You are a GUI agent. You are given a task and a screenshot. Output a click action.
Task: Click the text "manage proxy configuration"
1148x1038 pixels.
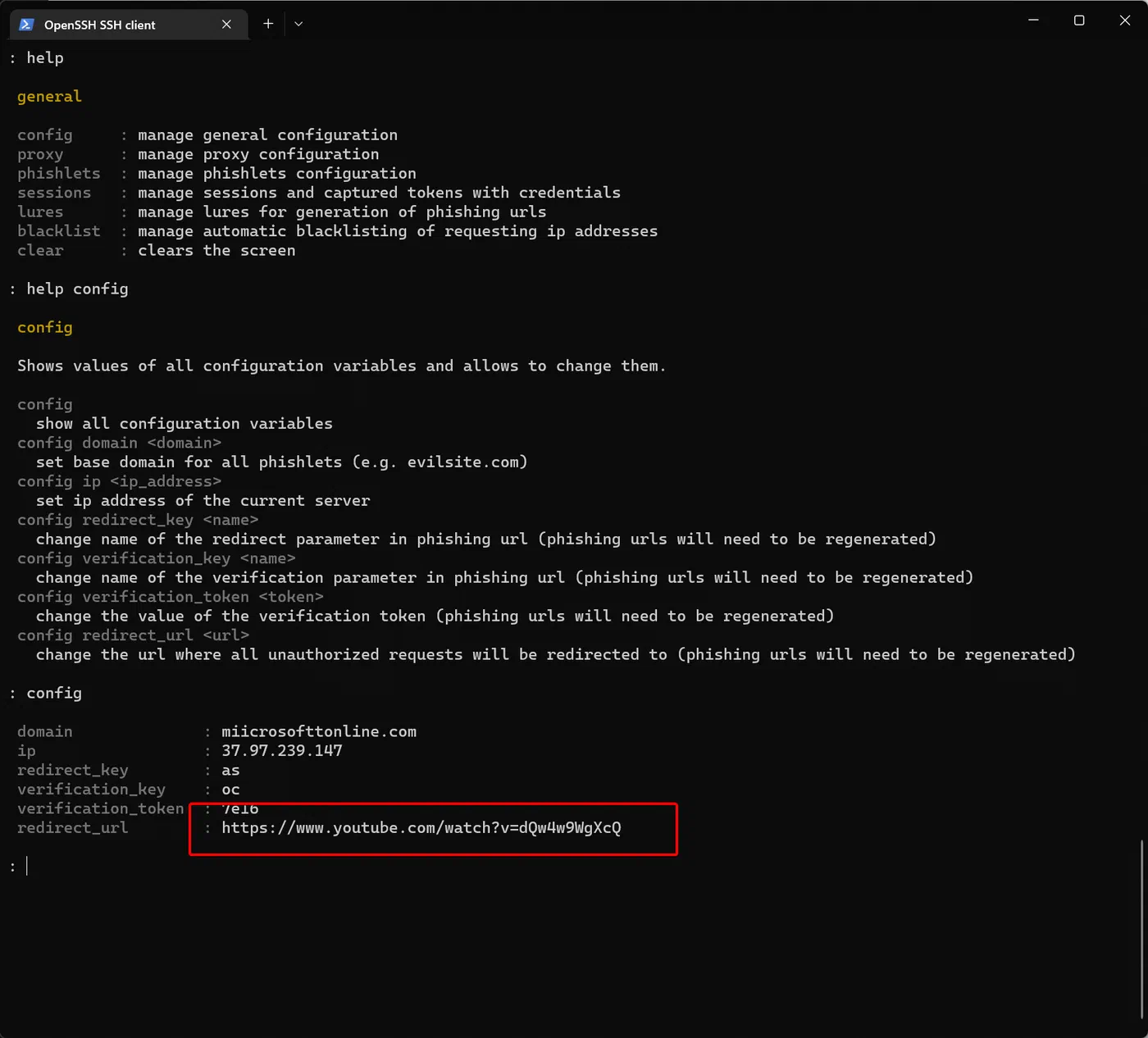[x=258, y=154]
